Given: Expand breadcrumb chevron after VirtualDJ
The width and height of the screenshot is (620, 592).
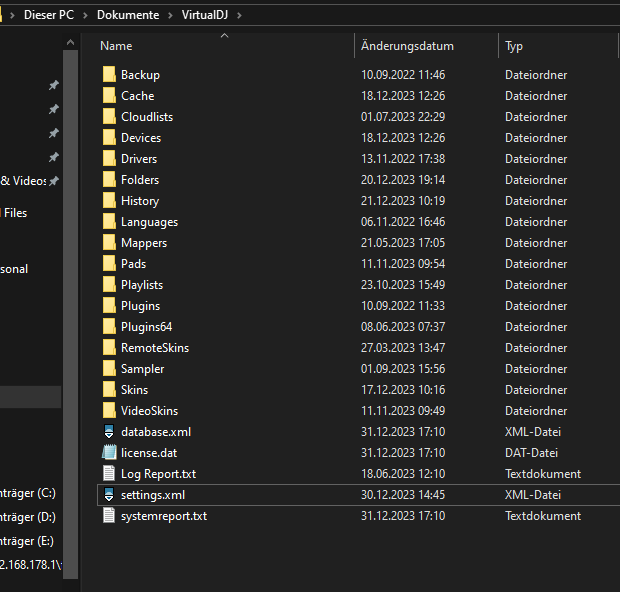Looking at the screenshot, I should pyautogui.click(x=239, y=15).
